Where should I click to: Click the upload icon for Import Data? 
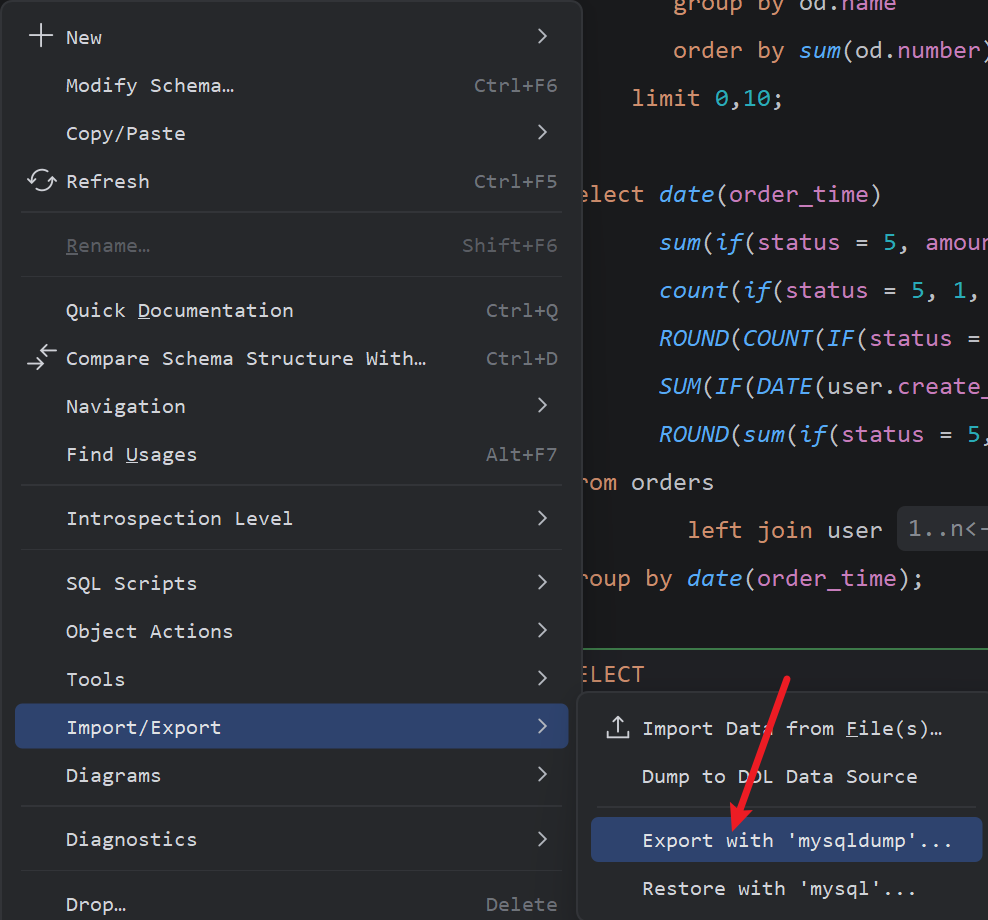(618, 727)
